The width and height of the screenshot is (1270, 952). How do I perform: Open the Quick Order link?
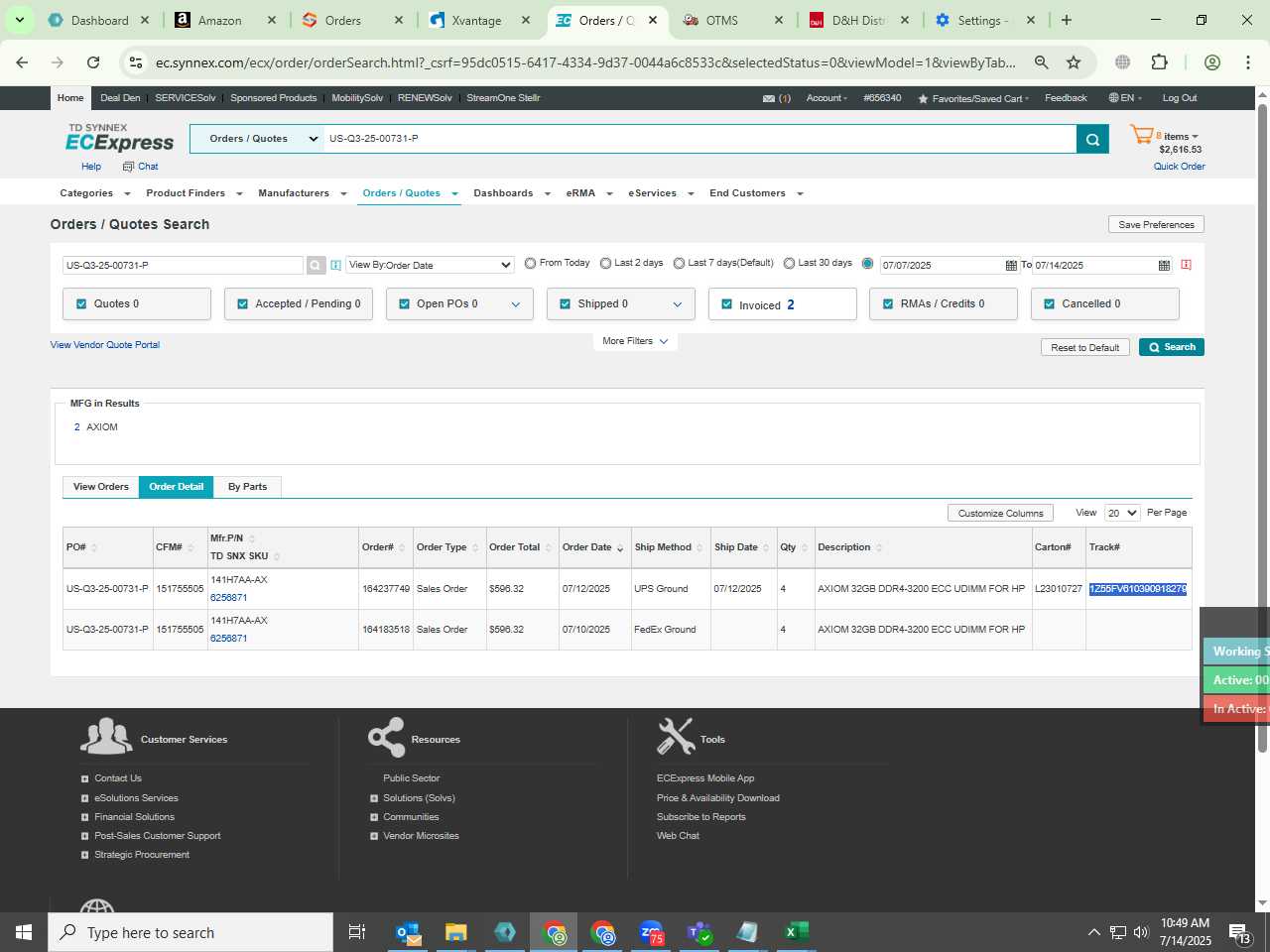1179,167
